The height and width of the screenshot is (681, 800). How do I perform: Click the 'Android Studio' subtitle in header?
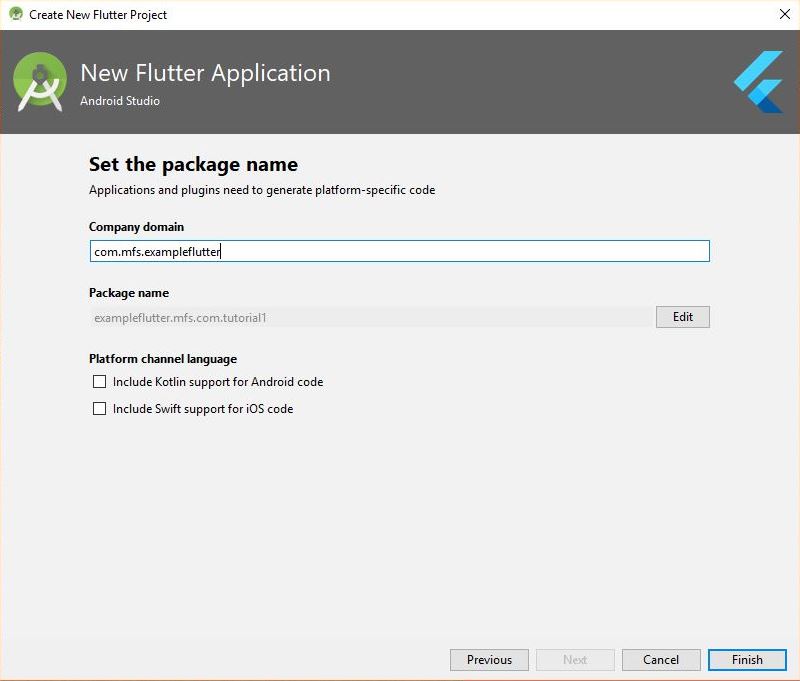(x=120, y=101)
